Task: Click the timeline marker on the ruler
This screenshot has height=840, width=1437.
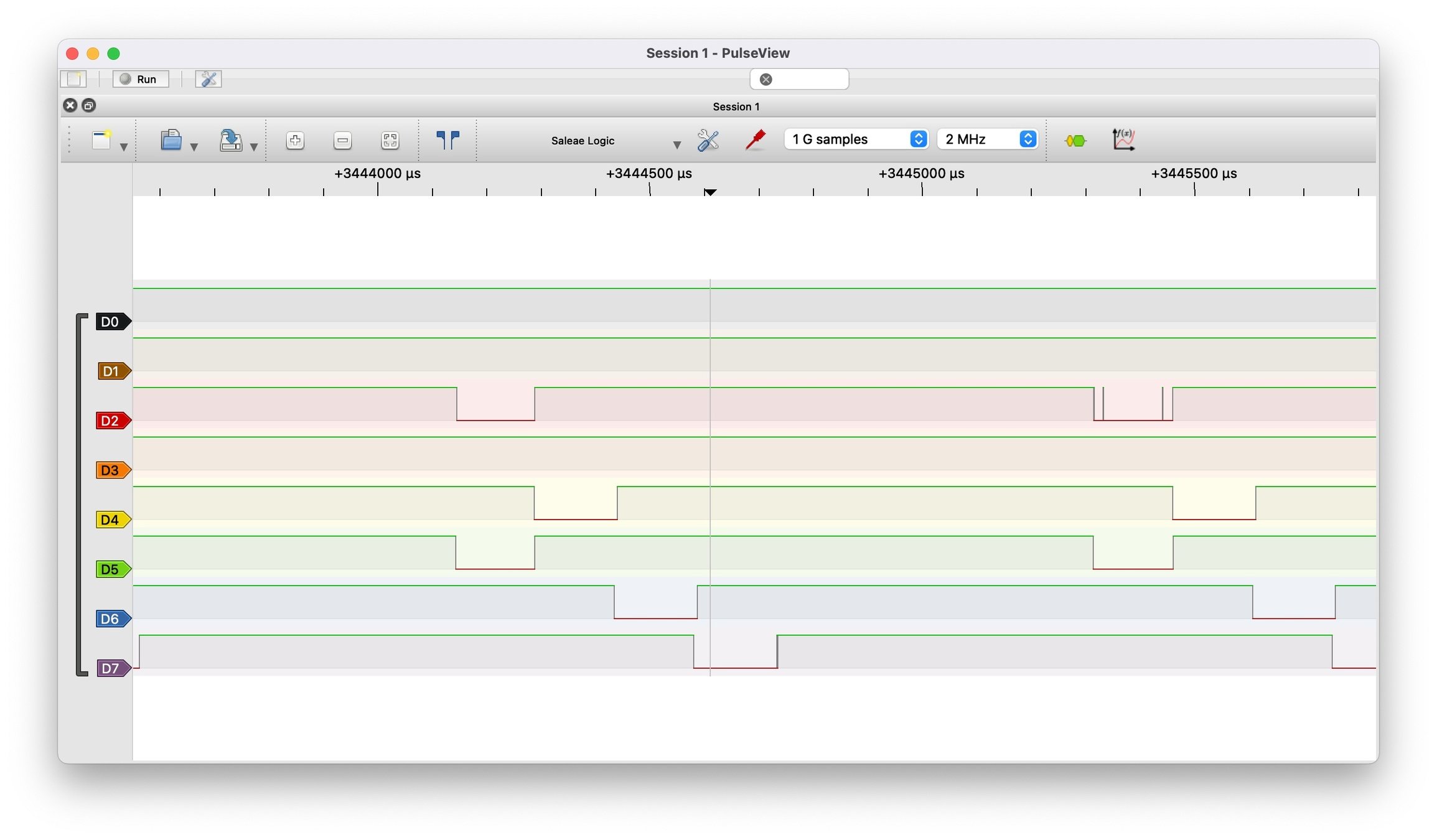Action: coord(710,192)
